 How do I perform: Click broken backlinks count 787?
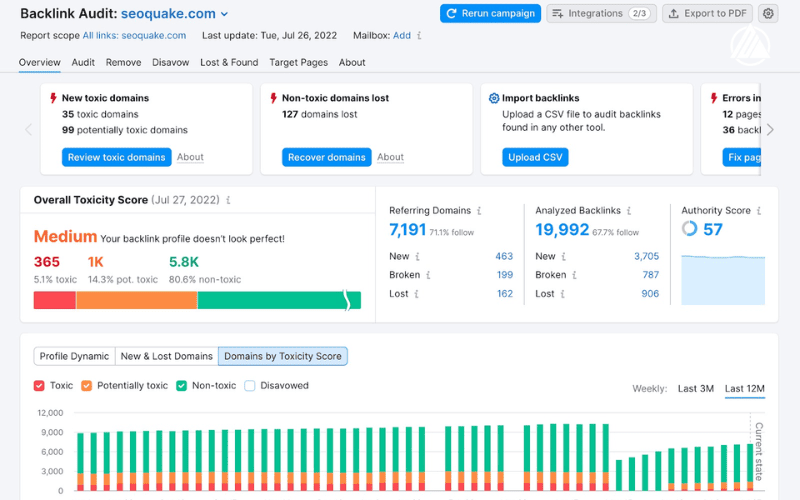coord(651,275)
